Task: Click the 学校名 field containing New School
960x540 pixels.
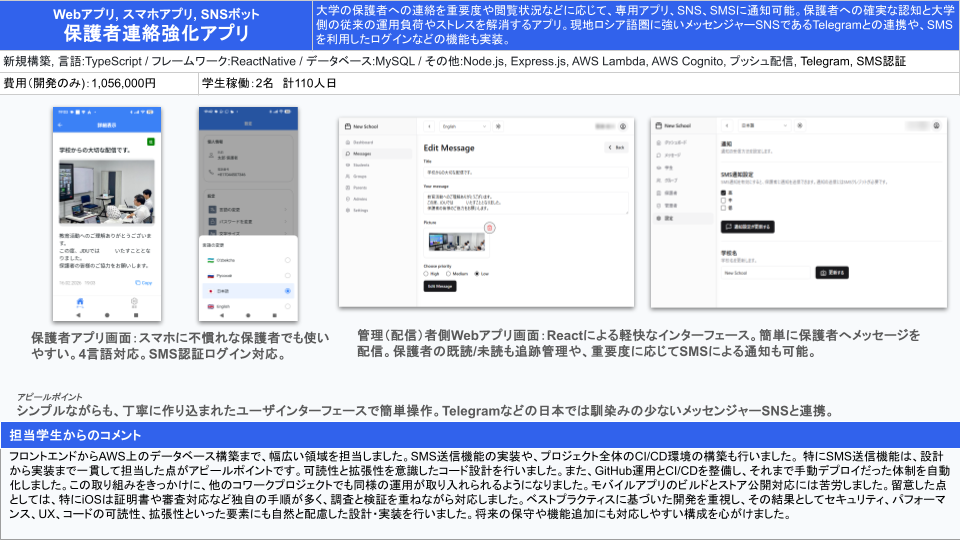Action: 765,273
